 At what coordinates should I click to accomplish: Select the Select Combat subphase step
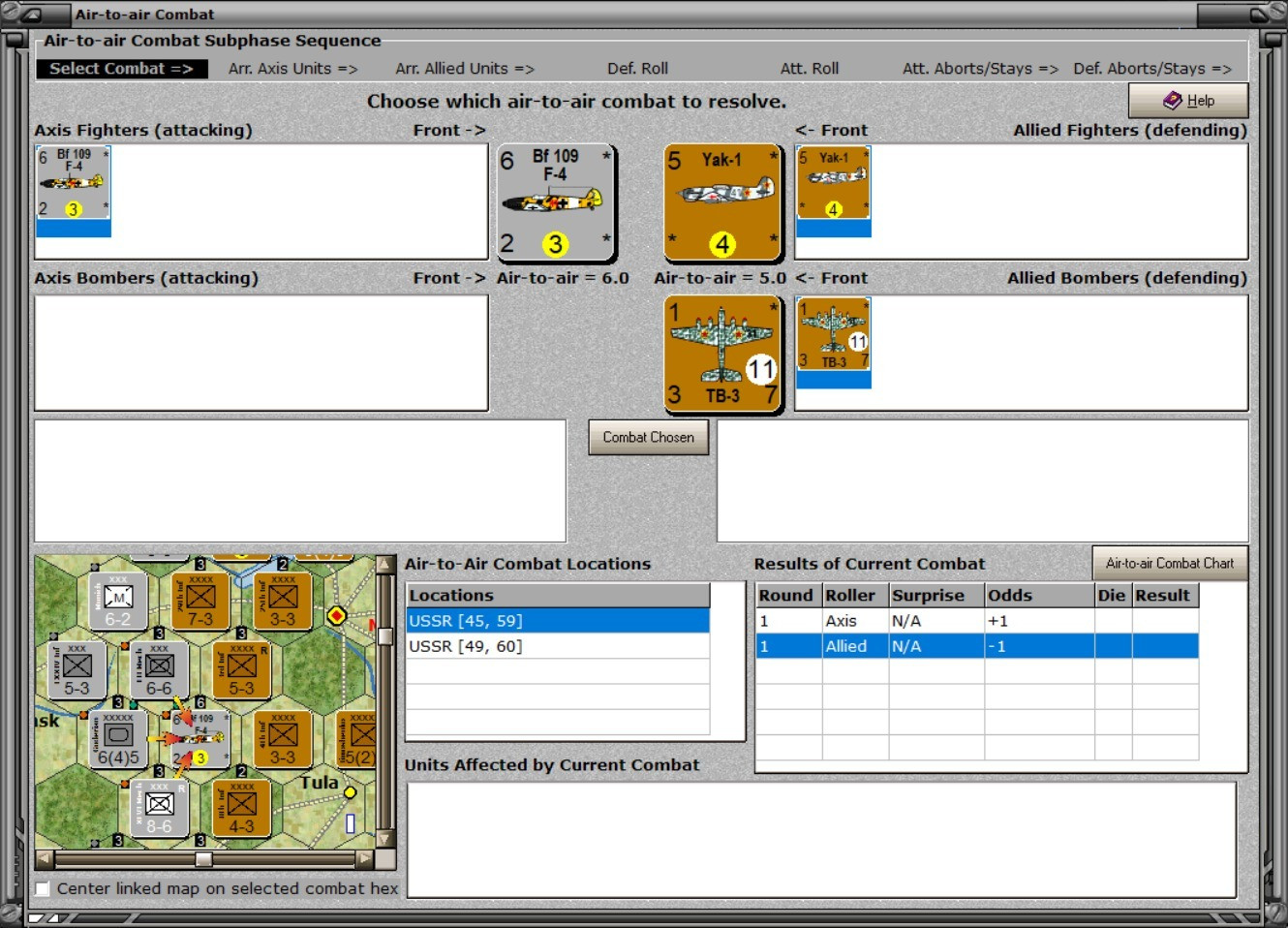tap(122, 69)
